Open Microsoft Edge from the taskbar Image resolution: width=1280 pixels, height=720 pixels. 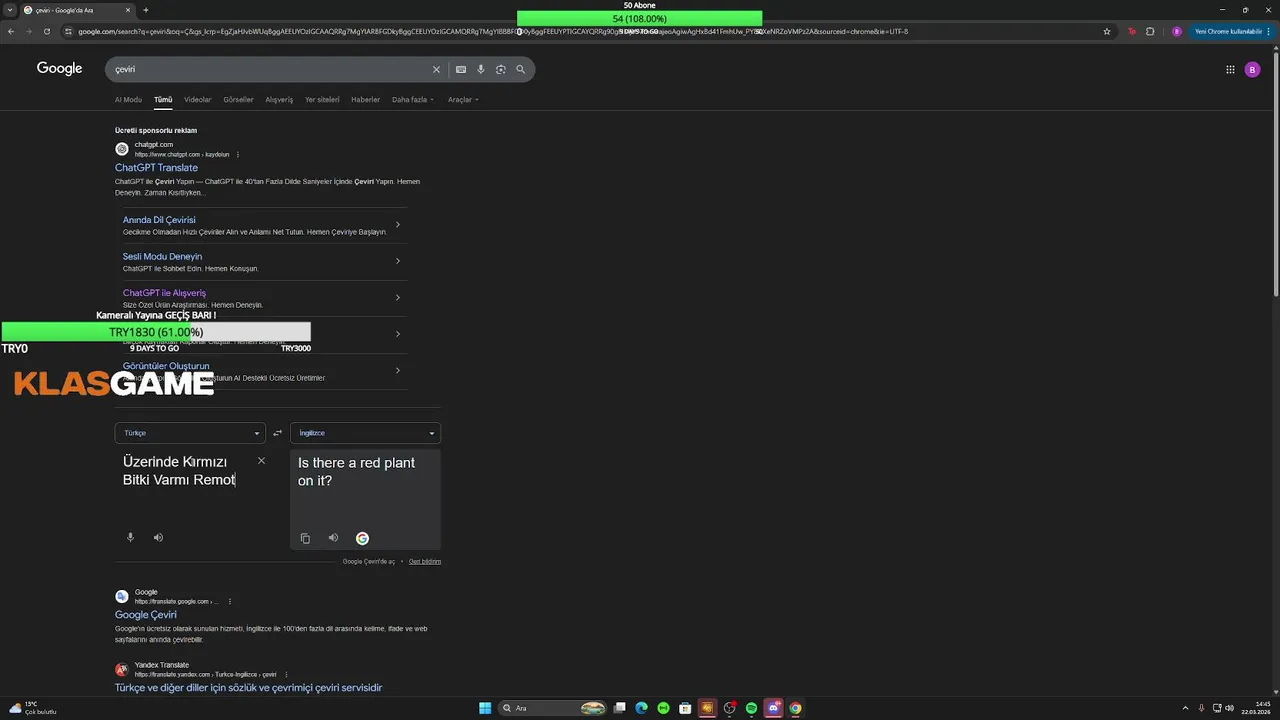pyautogui.click(x=641, y=708)
